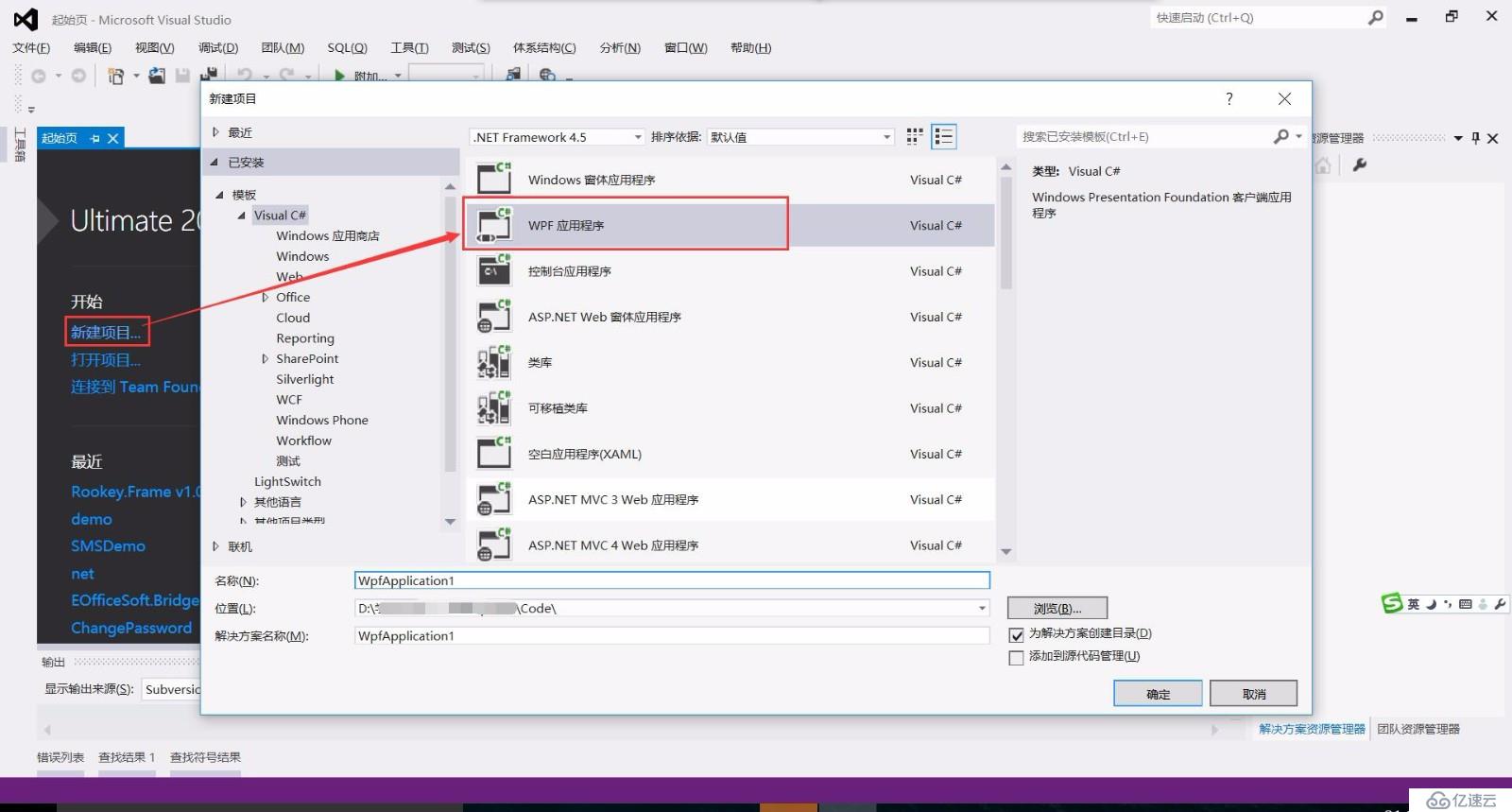This screenshot has height=812, width=1512.
Task: Click the 名称 WpfApplication1 input field
Action: (x=672, y=580)
